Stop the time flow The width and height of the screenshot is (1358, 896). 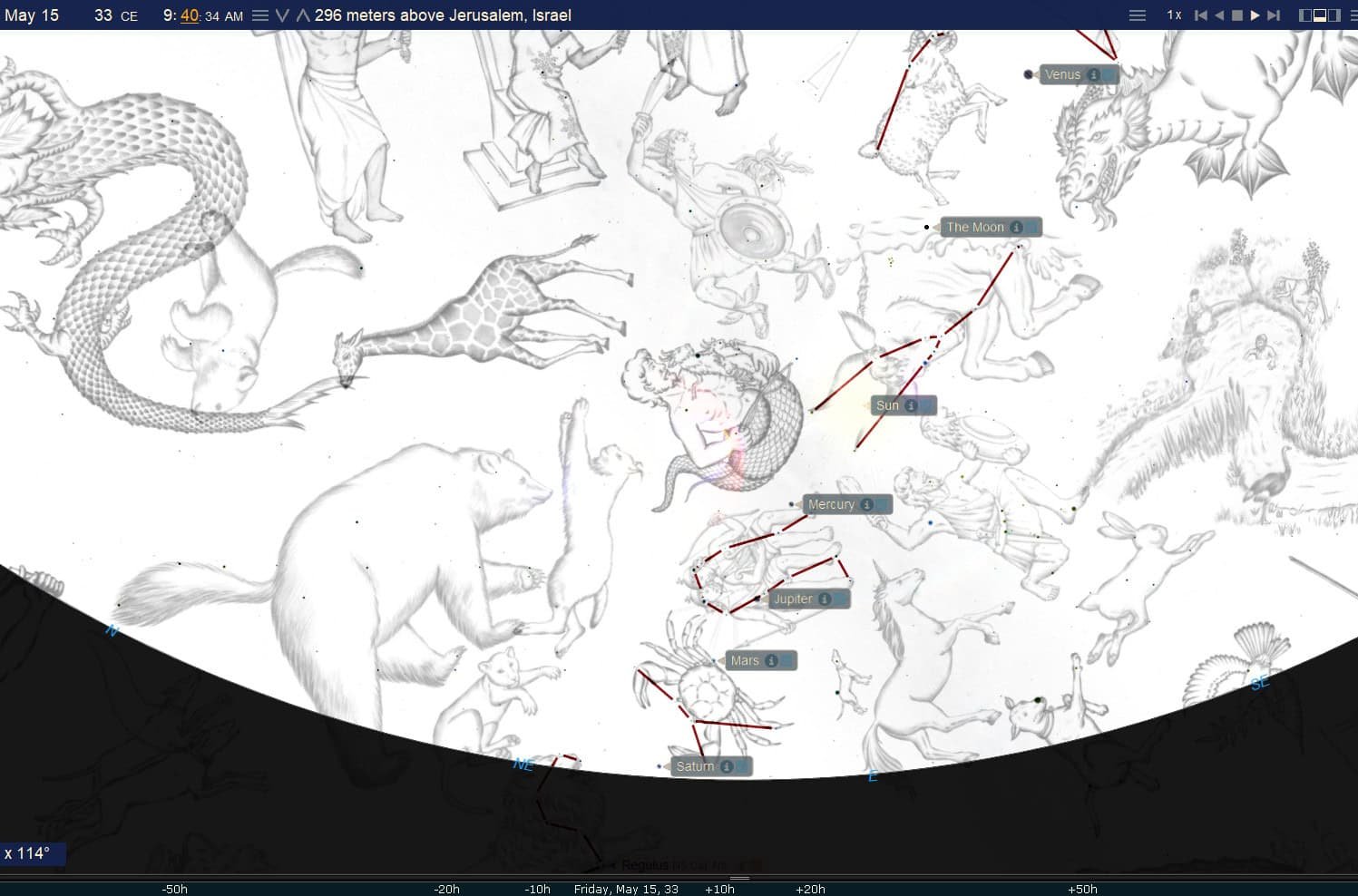[1237, 15]
